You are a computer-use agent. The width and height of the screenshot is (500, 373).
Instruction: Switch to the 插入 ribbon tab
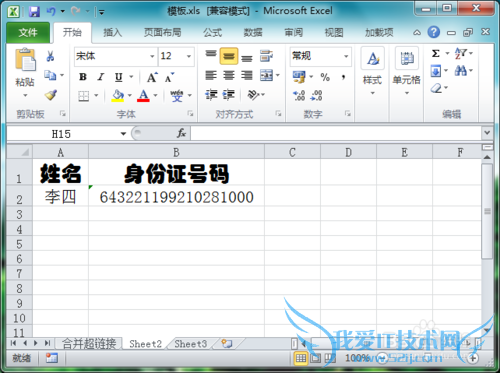click(112, 32)
